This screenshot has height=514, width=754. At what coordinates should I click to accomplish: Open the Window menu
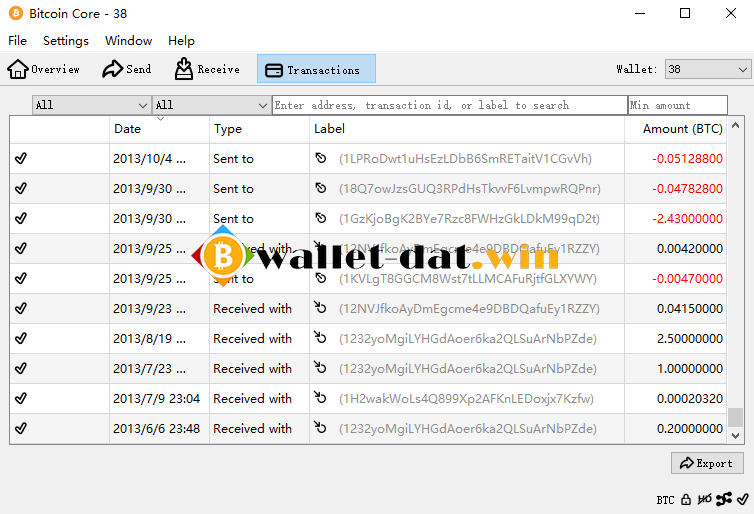(128, 41)
